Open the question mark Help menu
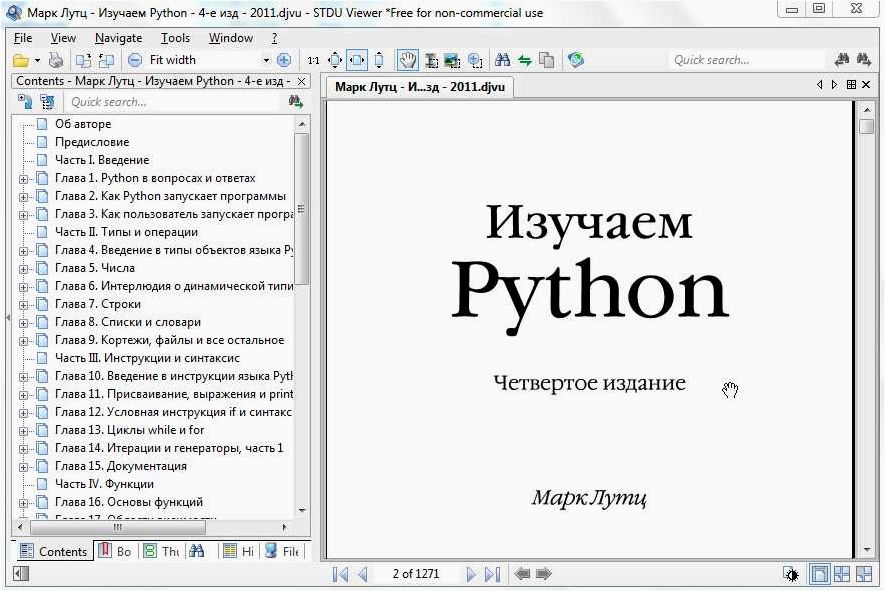This screenshot has width=885, height=591. point(275,38)
